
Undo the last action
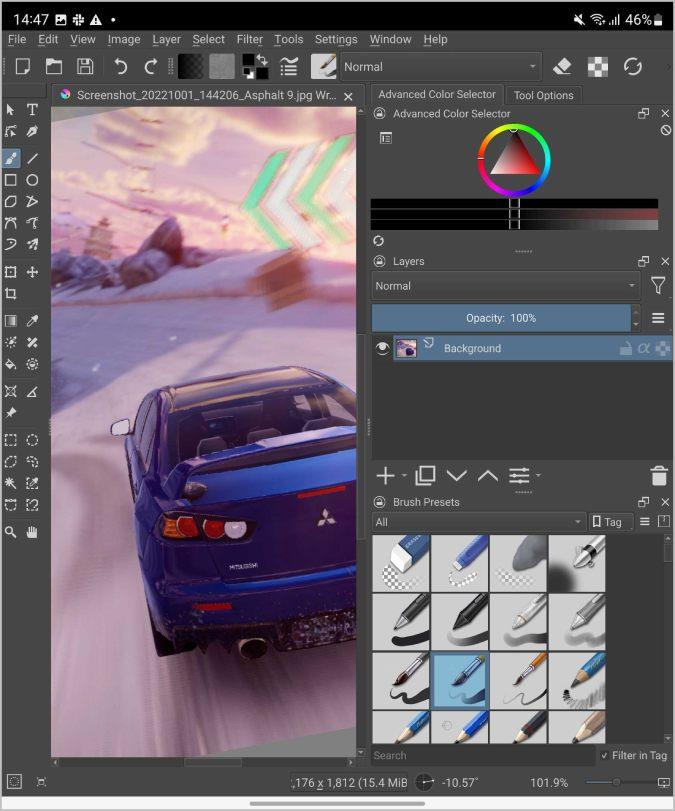(x=121, y=67)
